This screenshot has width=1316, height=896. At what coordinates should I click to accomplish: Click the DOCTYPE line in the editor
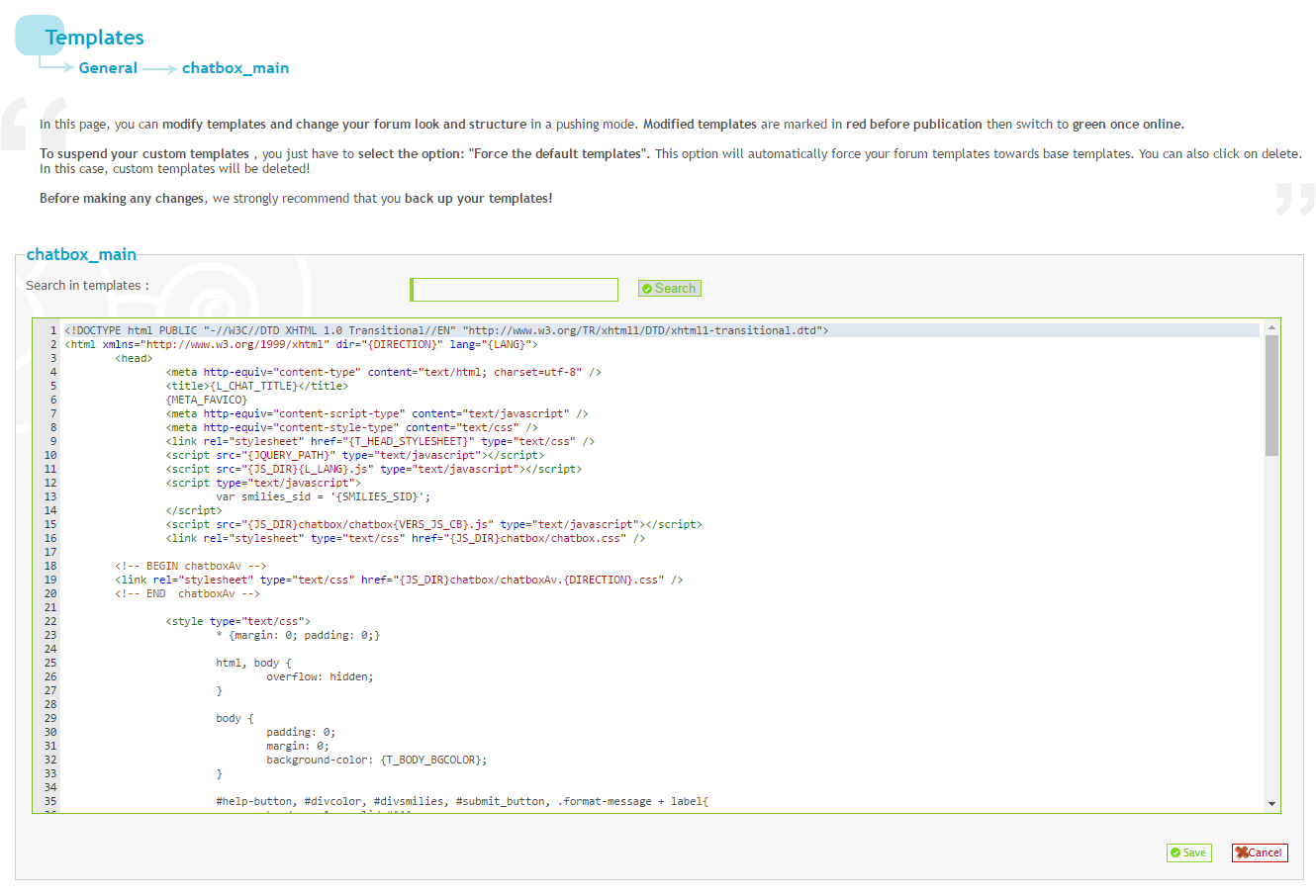(446, 330)
